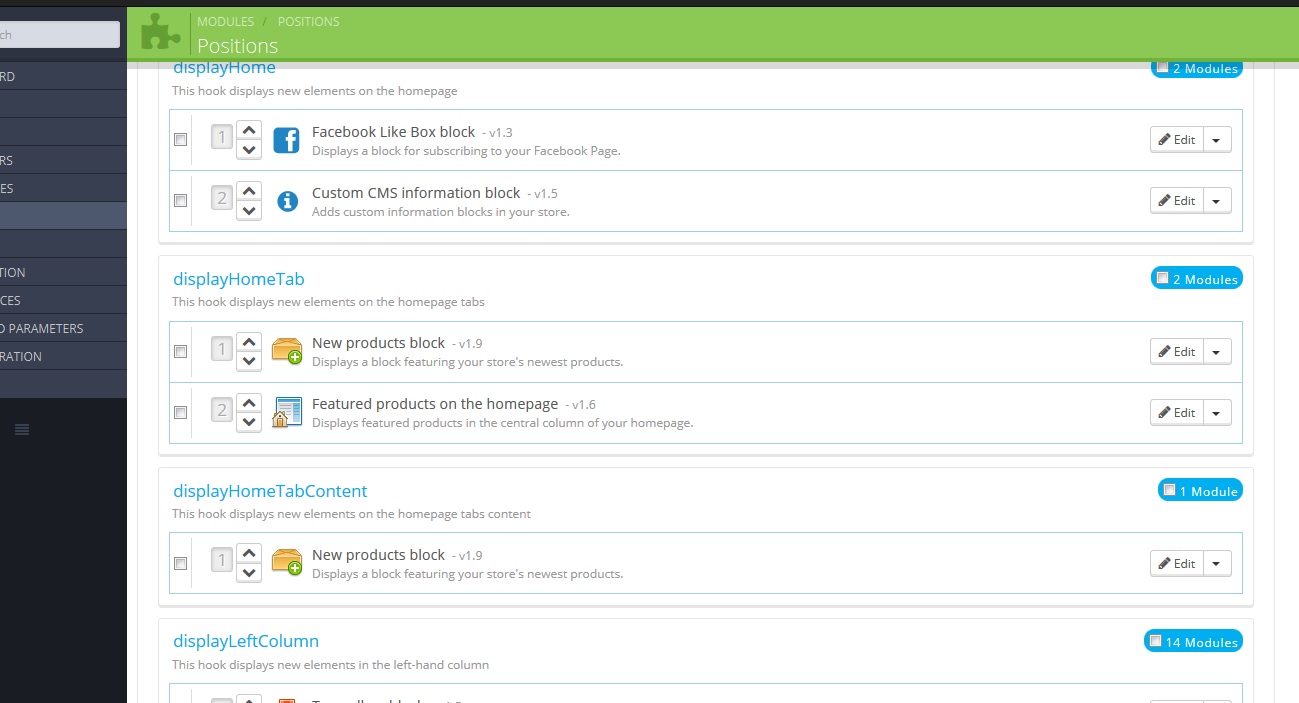Check the Facebook Like Box block checkbox

pyautogui.click(x=180, y=140)
